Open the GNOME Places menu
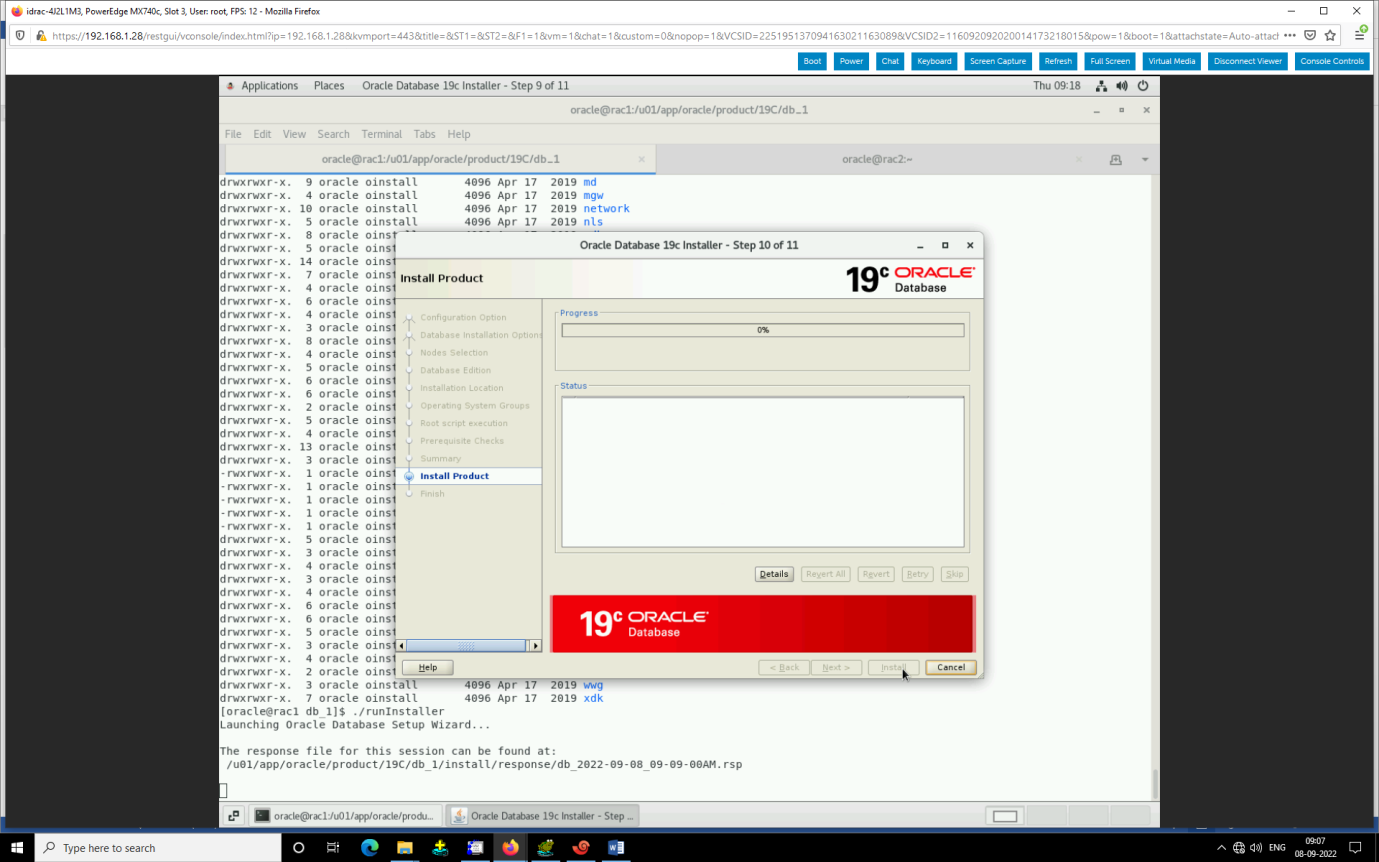Image resolution: width=1379 pixels, height=862 pixels. pos(329,86)
